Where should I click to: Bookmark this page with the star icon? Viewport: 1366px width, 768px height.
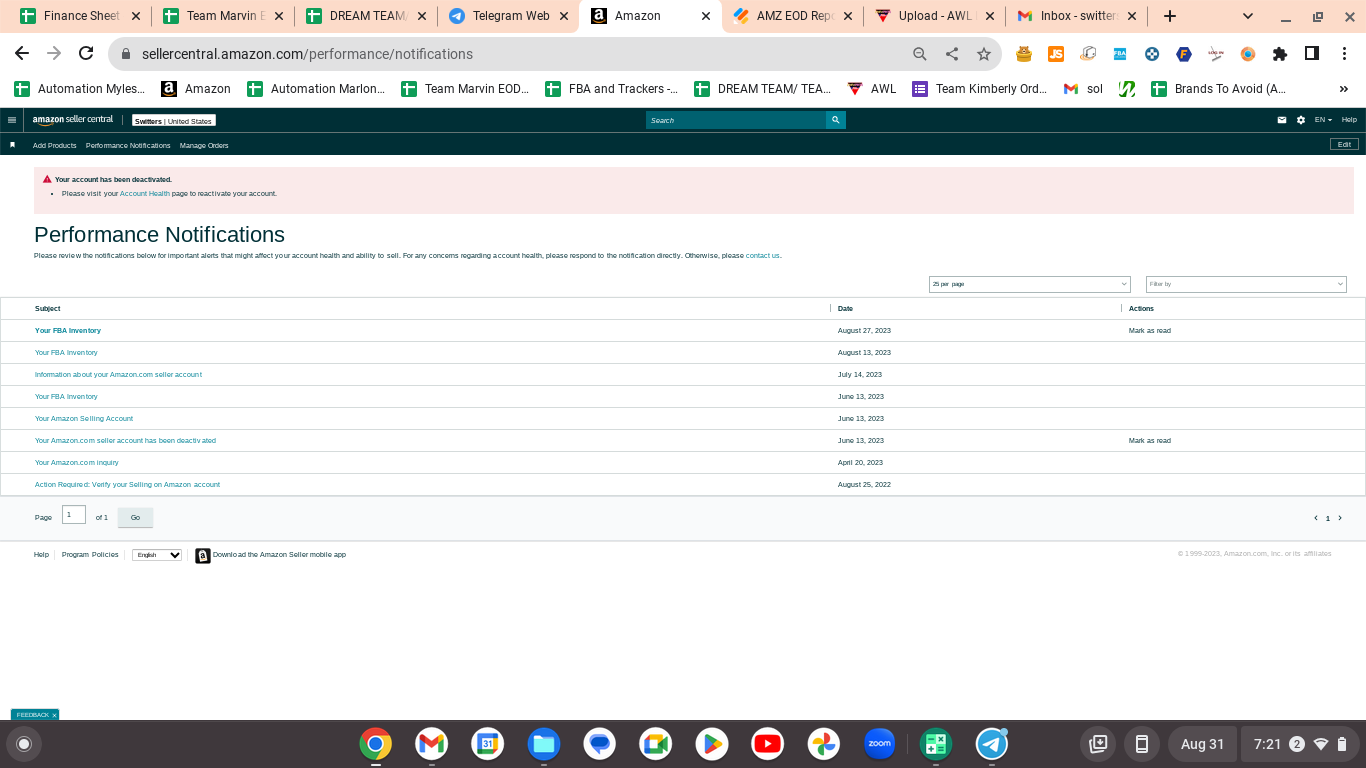tap(984, 54)
